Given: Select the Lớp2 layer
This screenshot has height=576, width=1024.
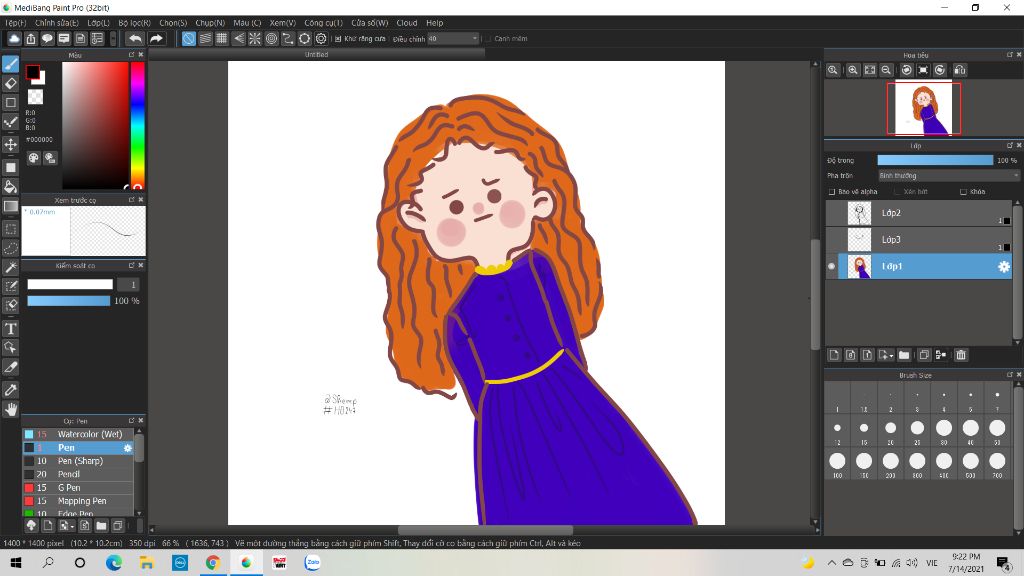Looking at the screenshot, I should [x=919, y=213].
